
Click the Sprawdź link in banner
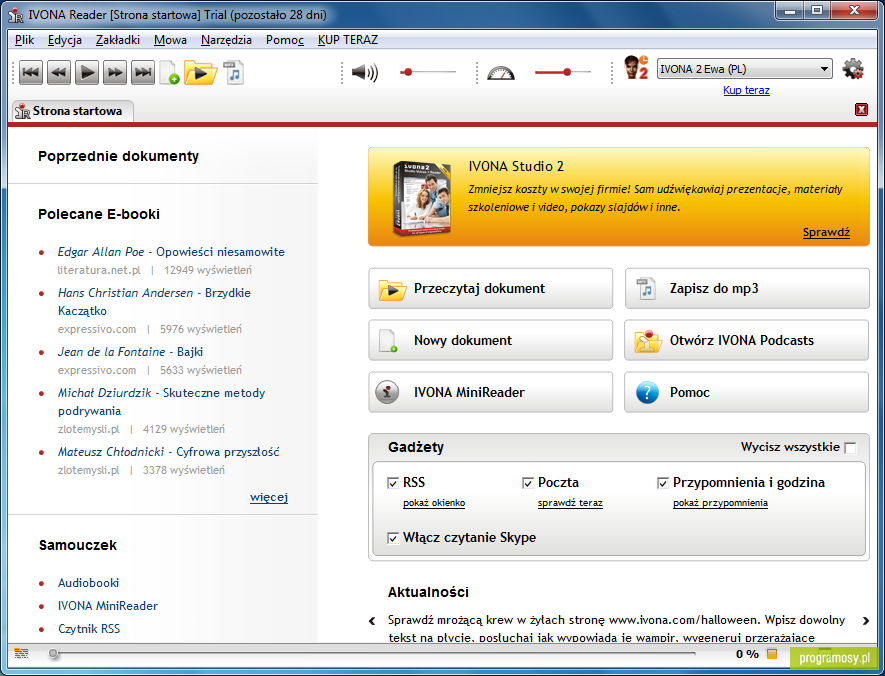tap(826, 232)
